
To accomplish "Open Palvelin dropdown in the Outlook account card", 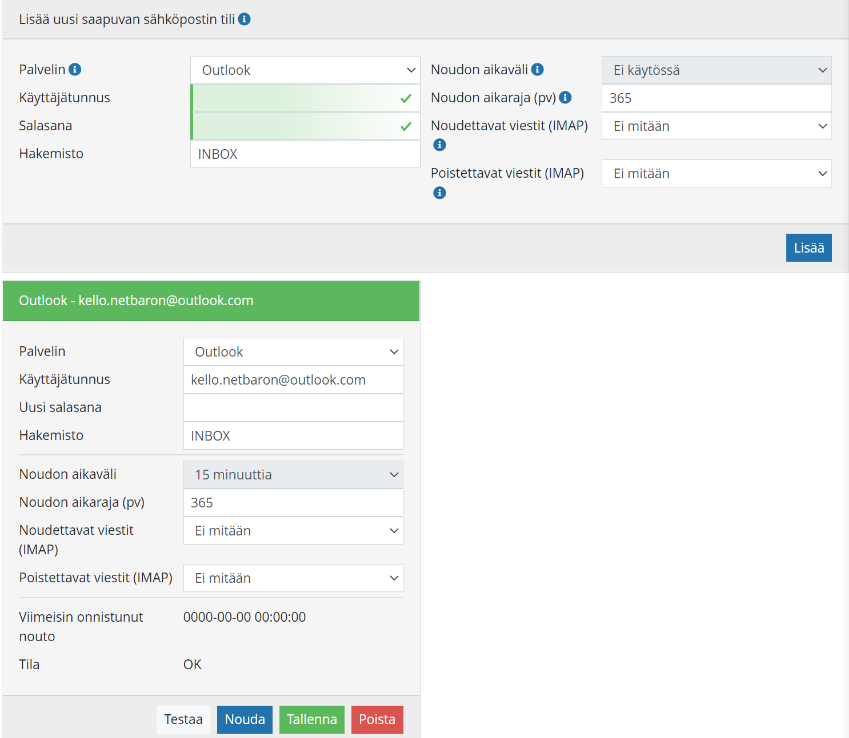I will point(293,352).
